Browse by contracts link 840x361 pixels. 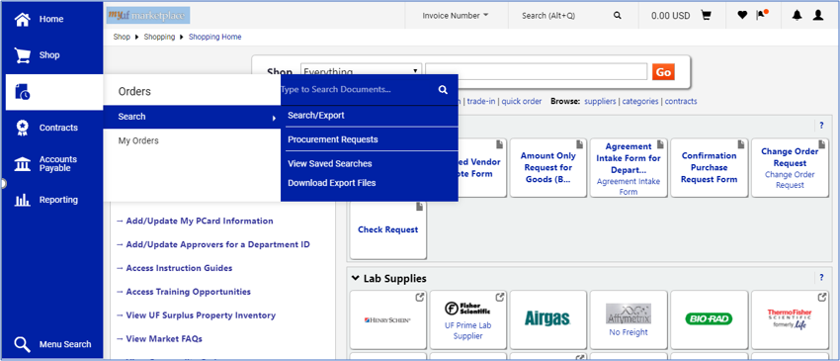(x=681, y=101)
